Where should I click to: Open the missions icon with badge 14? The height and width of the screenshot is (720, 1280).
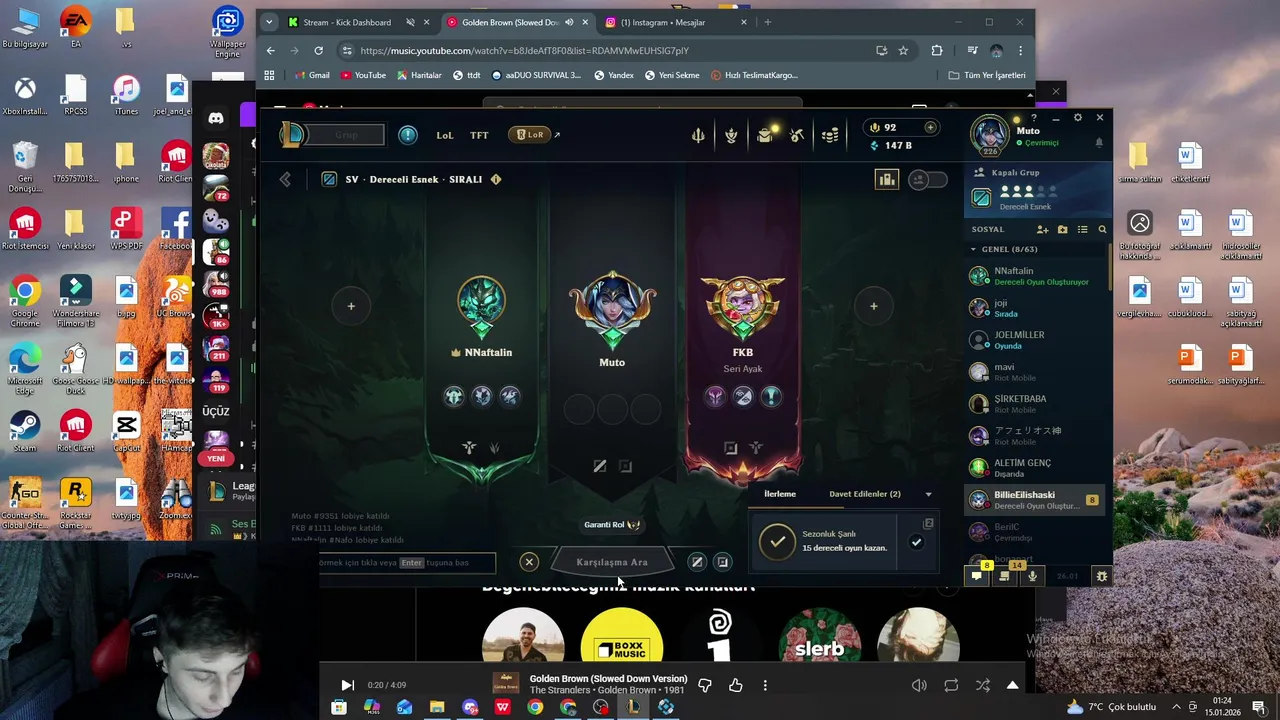coord(1005,576)
